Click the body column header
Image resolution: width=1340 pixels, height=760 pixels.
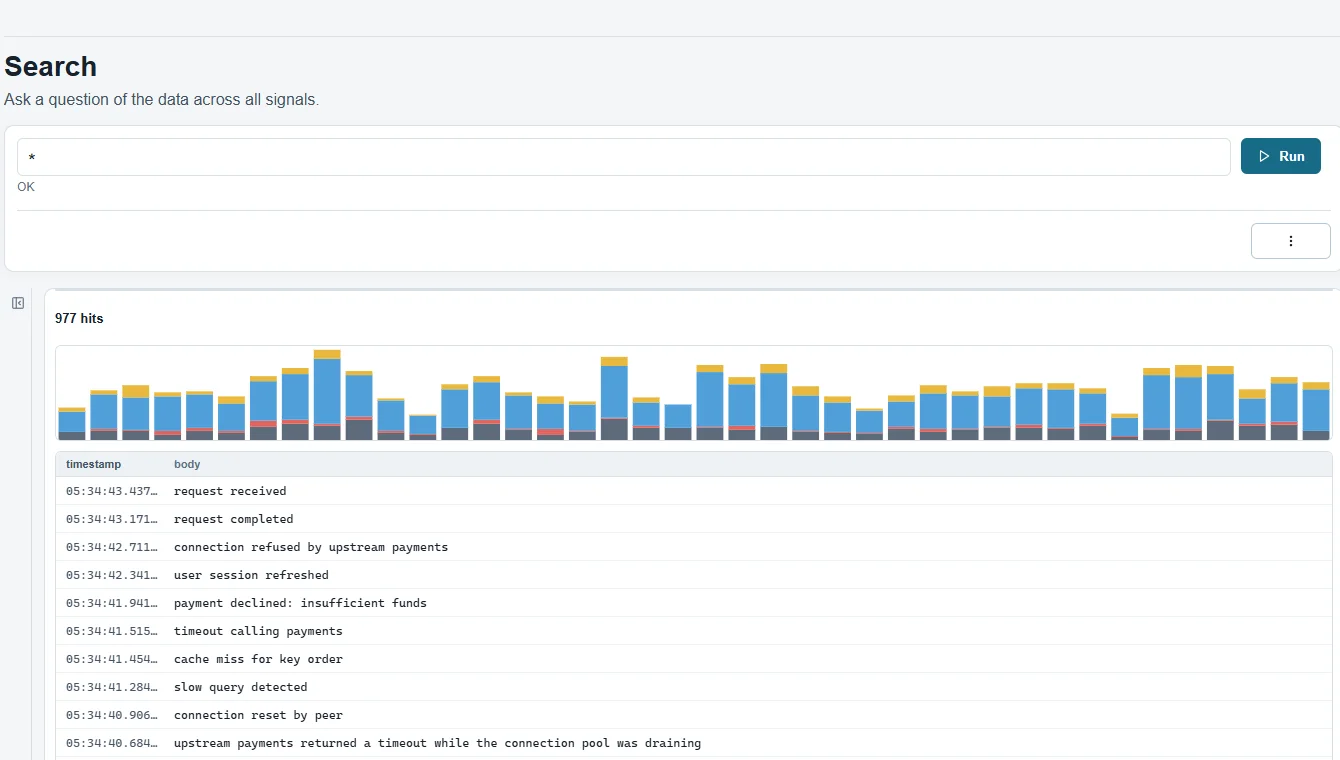[187, 464]
